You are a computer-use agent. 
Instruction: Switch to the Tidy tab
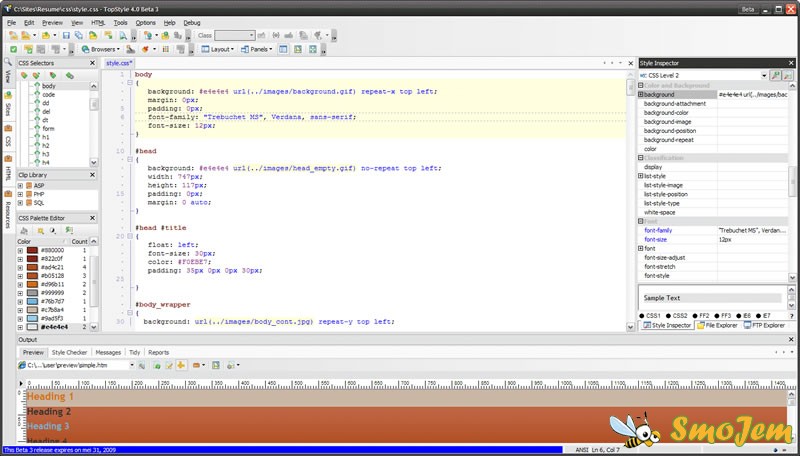point(135,352)
